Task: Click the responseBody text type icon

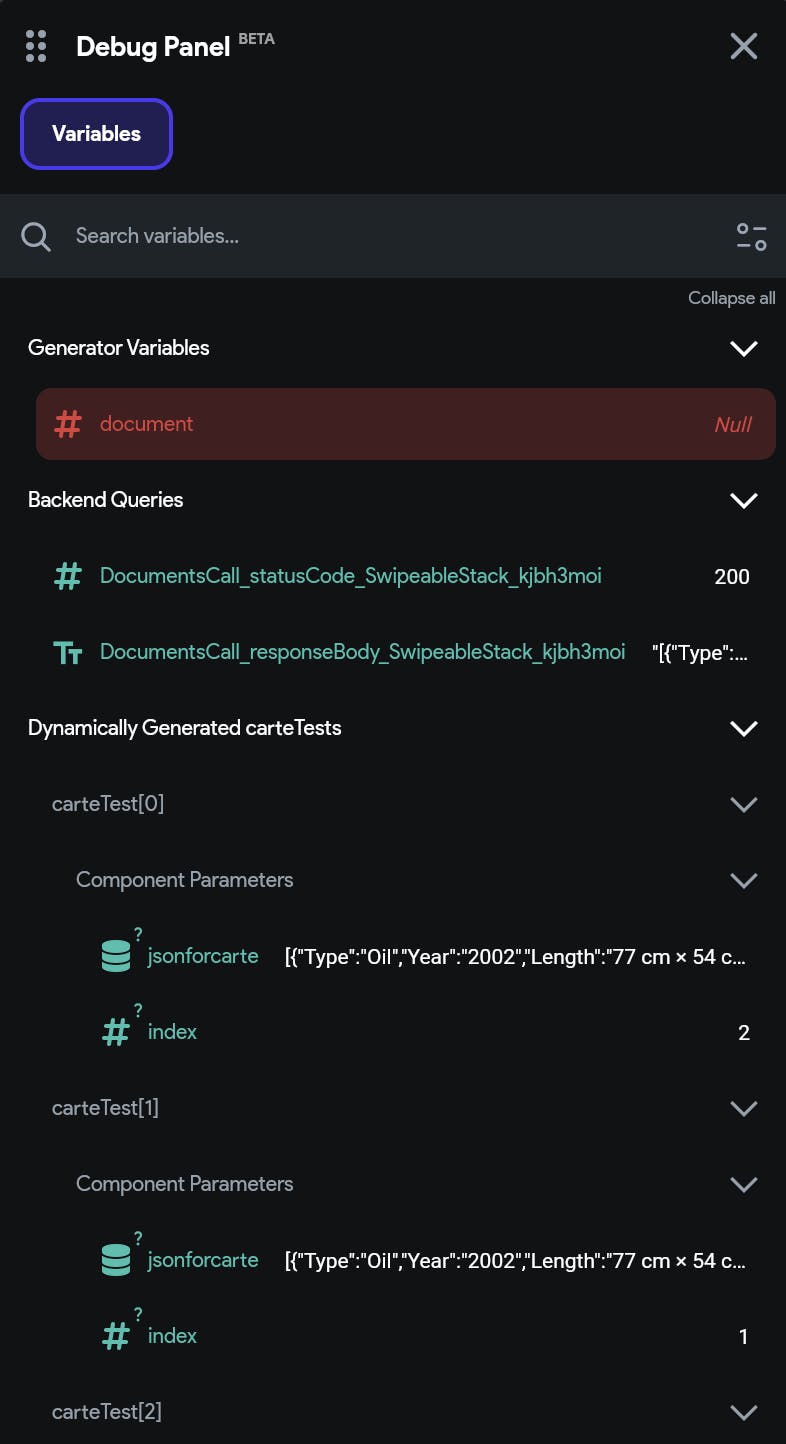Action: (x=68, y=653)
